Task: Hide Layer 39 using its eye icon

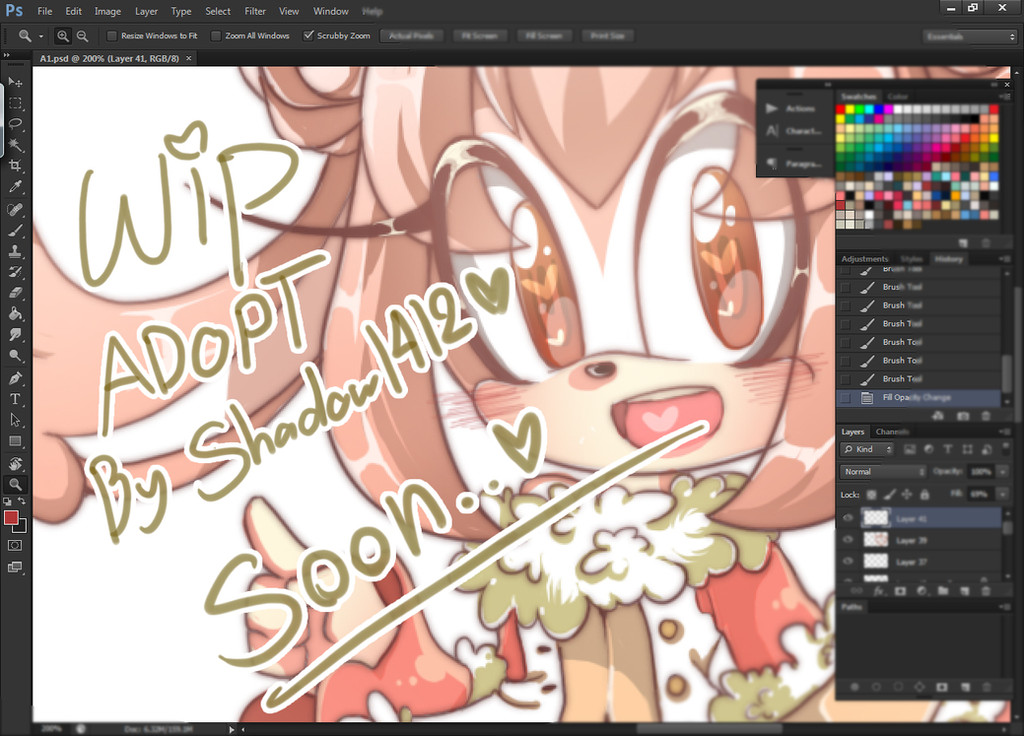Action: (848, 539)
